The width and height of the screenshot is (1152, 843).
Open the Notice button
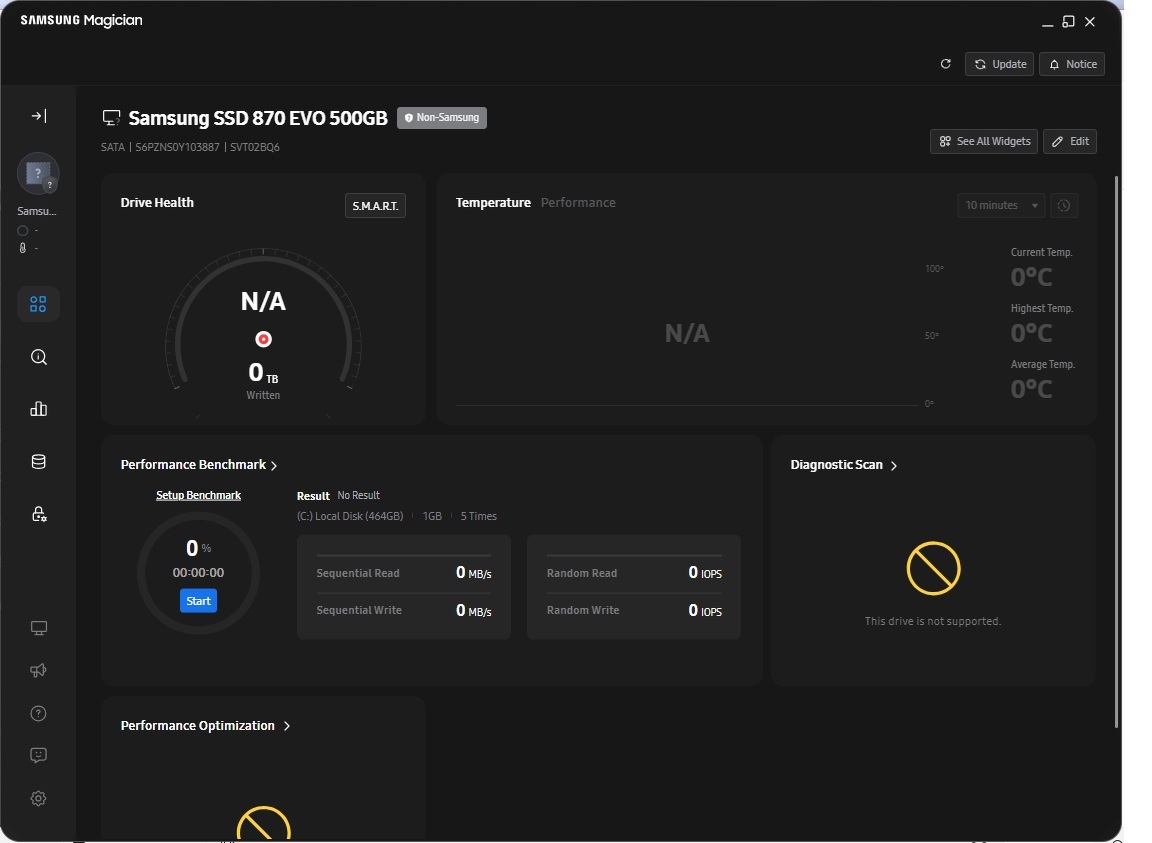[1072, 64]
